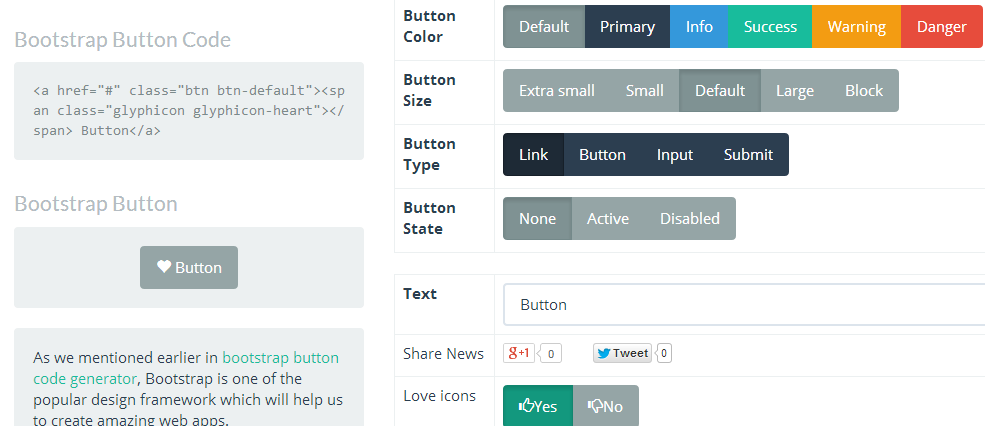This screenshot has width=985, height=426.
Task: Switch button type to Input
Action: pos(675,155)
